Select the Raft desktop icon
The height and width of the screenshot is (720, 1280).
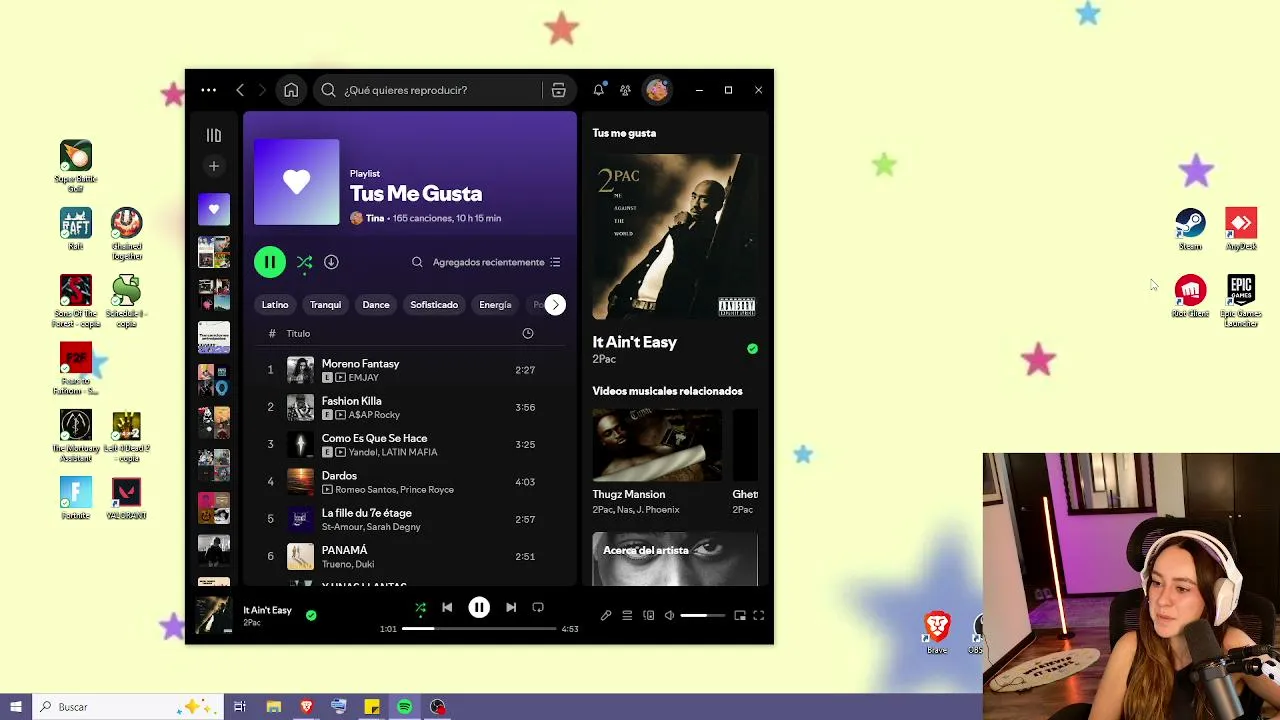point(76,229)
